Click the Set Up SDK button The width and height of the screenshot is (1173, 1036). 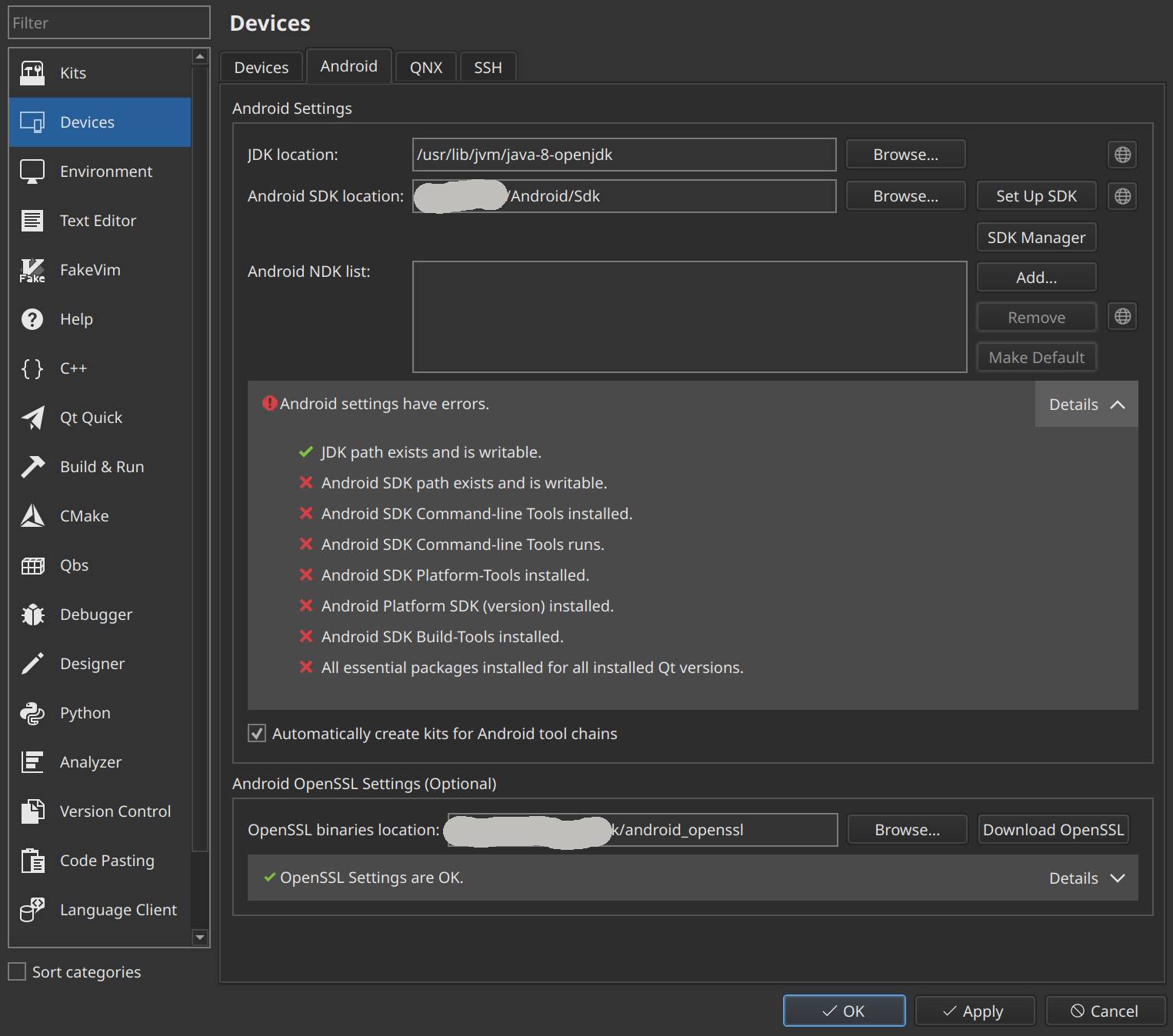(x=1036, y=196)
